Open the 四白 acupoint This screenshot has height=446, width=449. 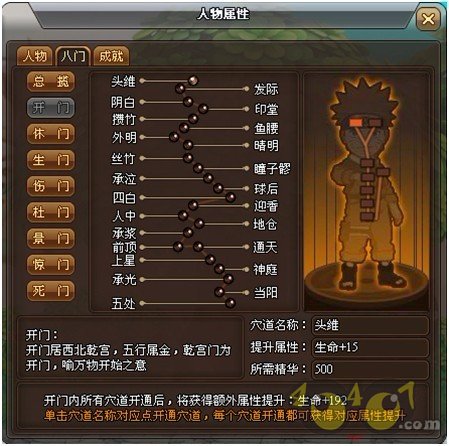tap(124, 198)
